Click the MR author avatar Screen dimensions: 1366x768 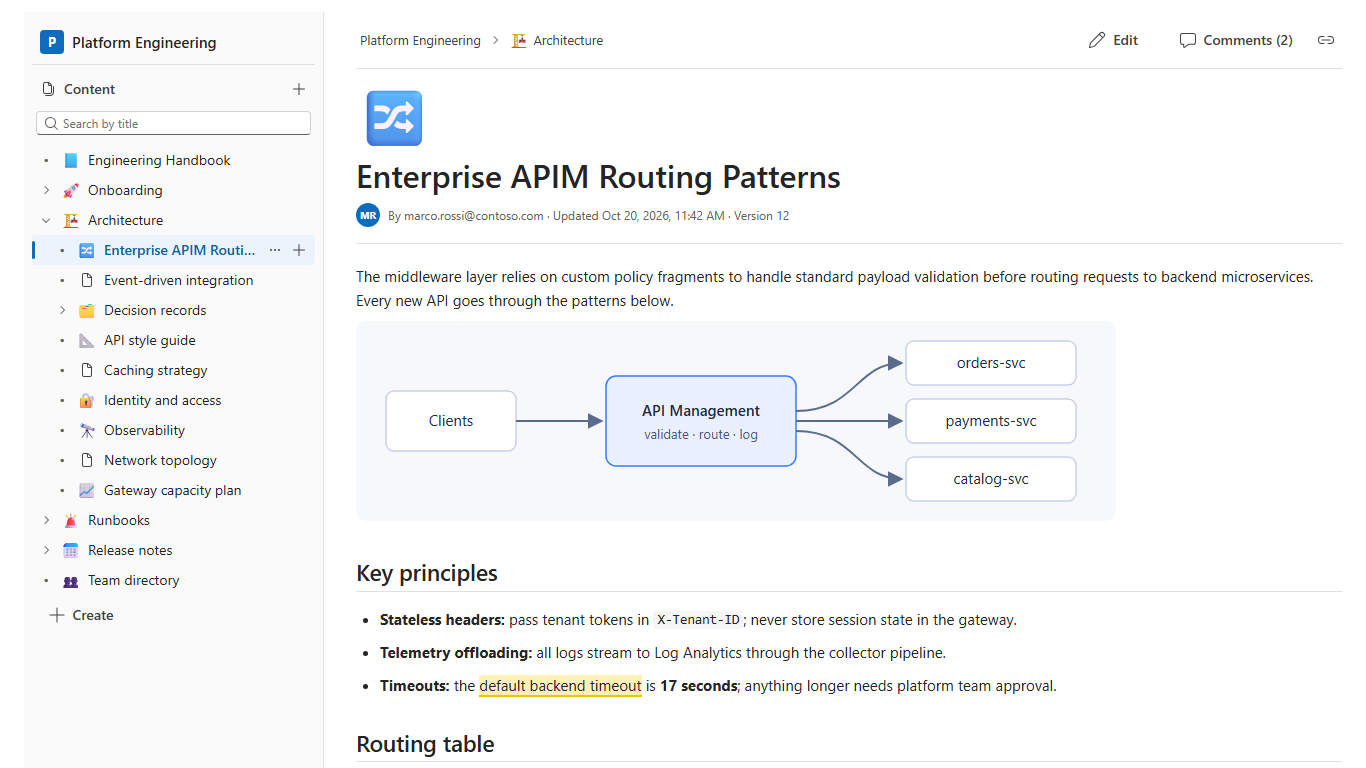coord(368,215)
